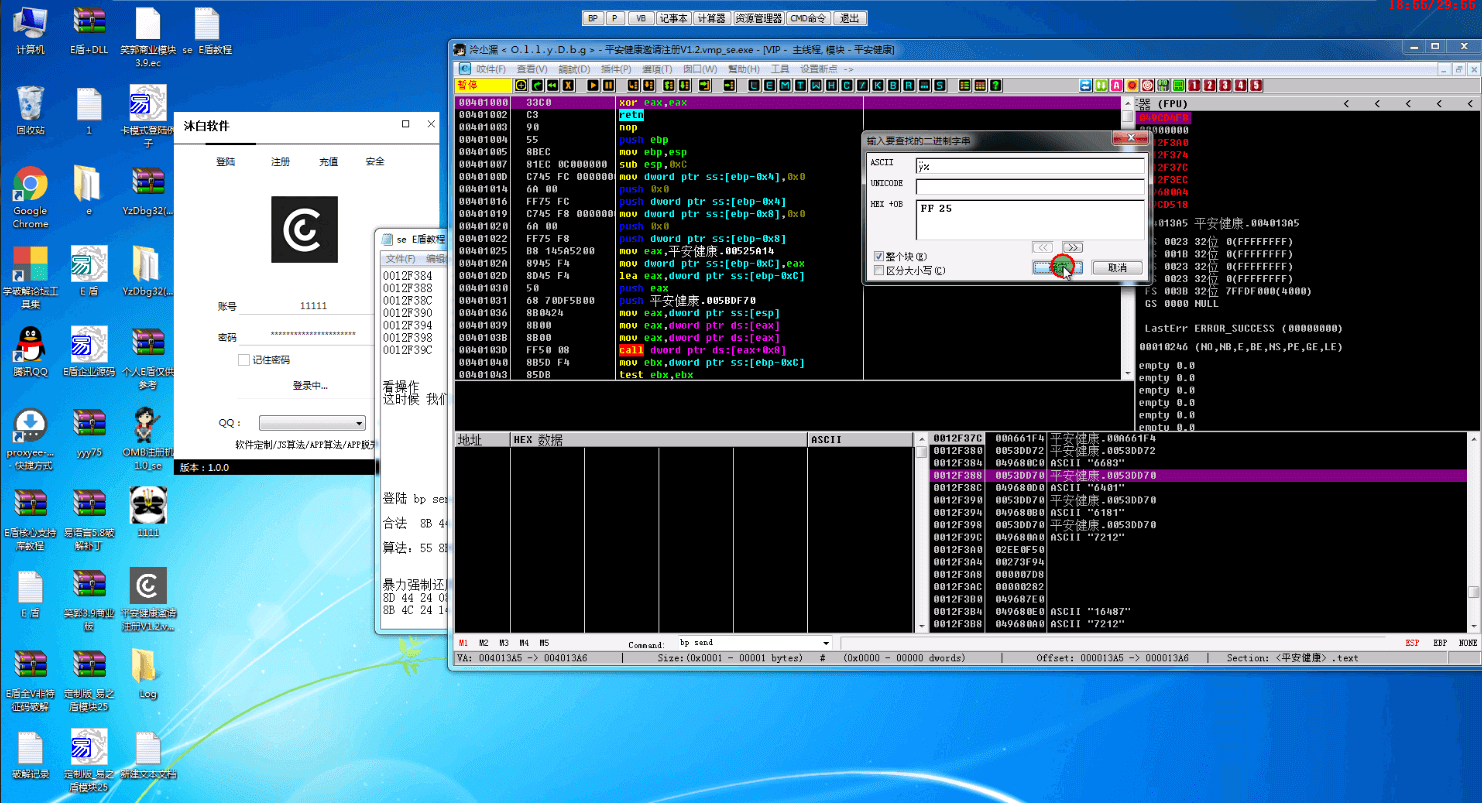1482x803 pixels.
Task: Expand the QQ combo box dropdown
Action: (x=359, y=424)
